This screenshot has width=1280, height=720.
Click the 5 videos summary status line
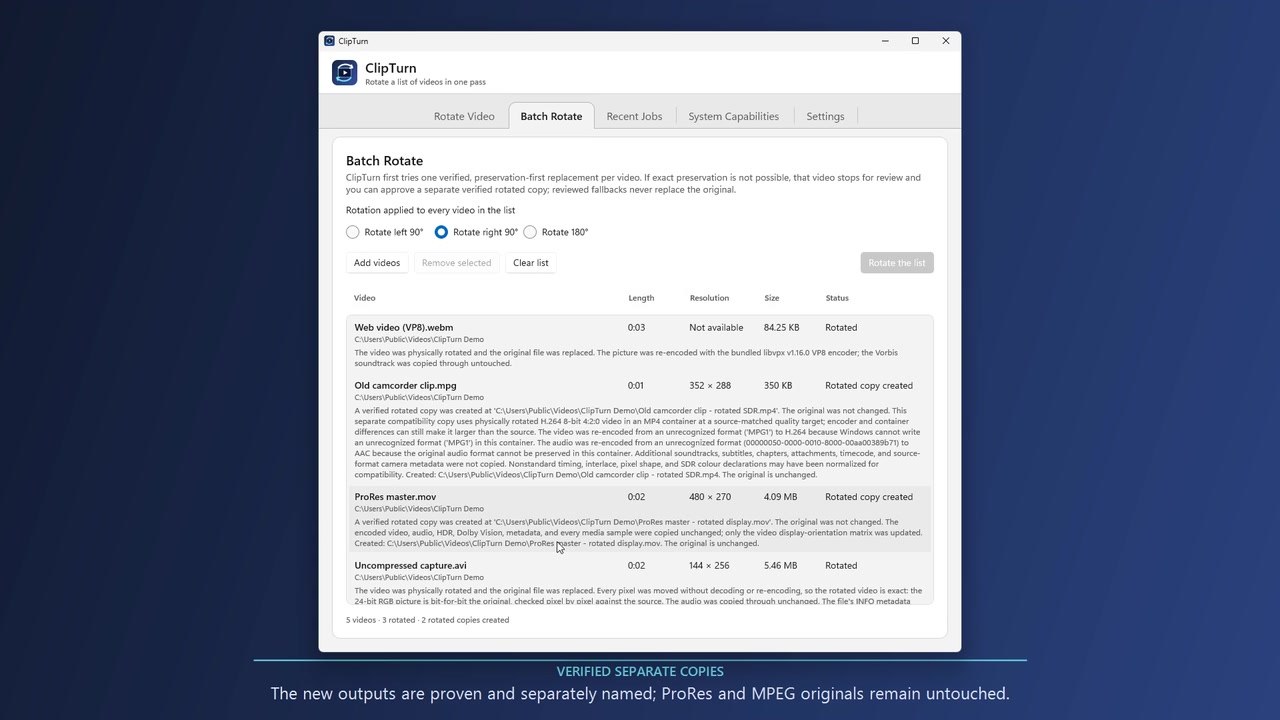[428, 620]
